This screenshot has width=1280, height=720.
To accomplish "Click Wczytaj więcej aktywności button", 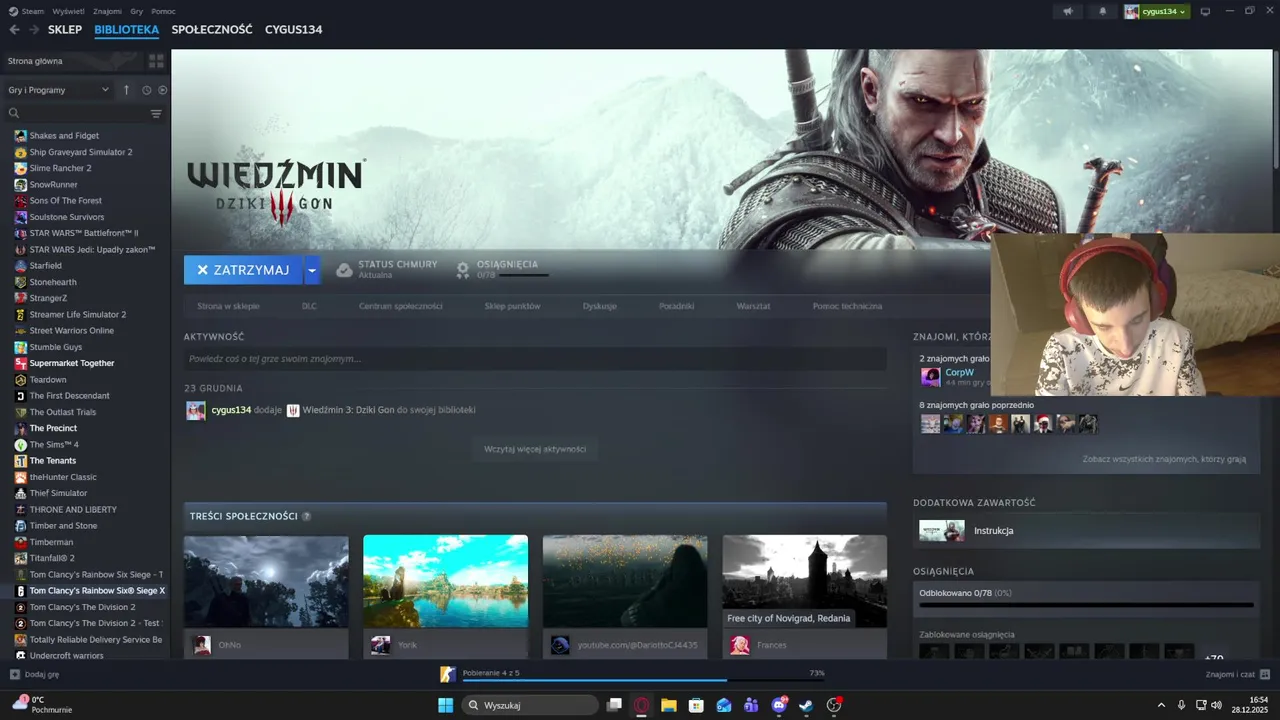I will click(x=535, y=449).
